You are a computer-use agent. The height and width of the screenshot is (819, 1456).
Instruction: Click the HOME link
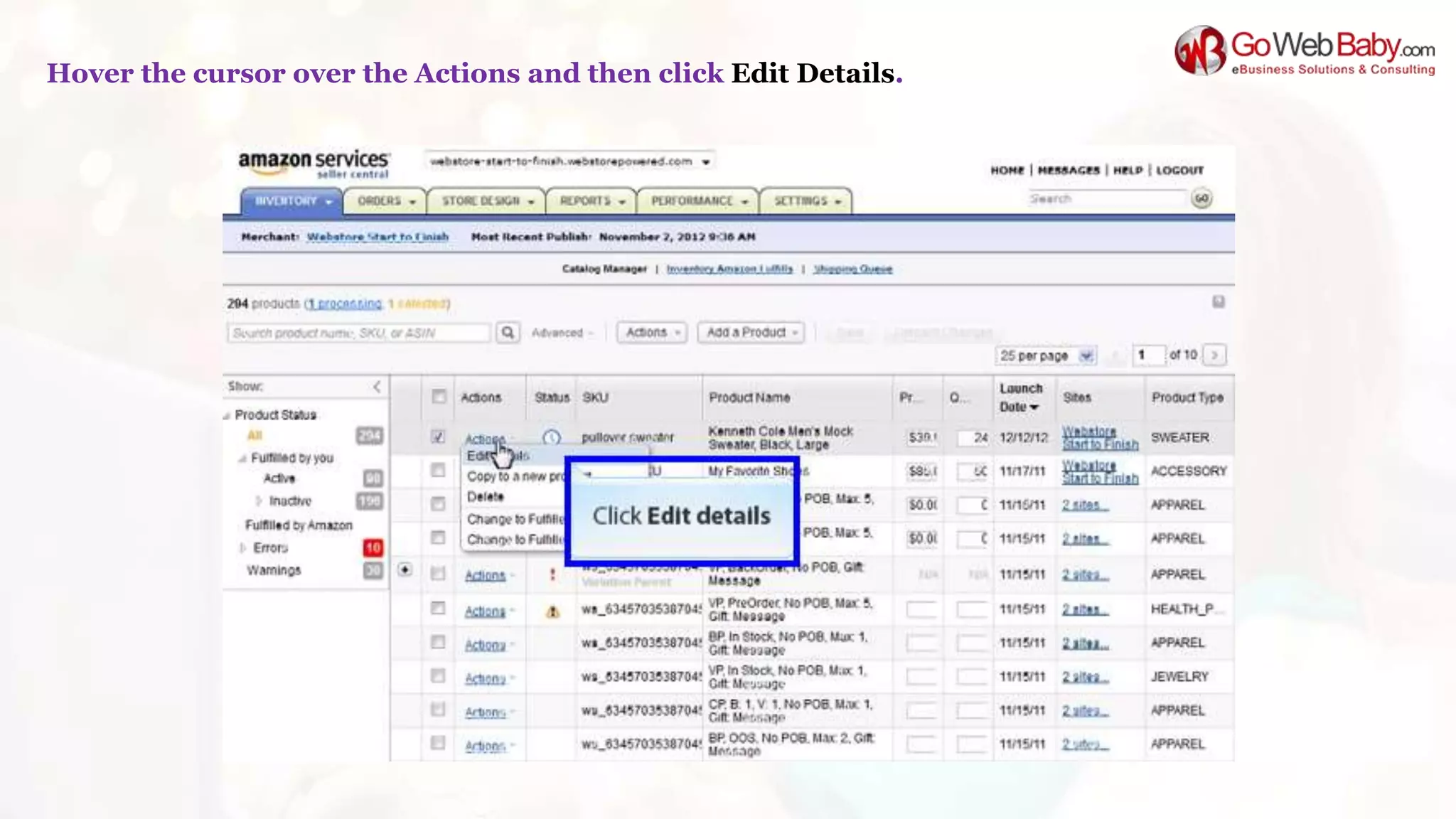pyautogui.click(x=1007, y=171)
